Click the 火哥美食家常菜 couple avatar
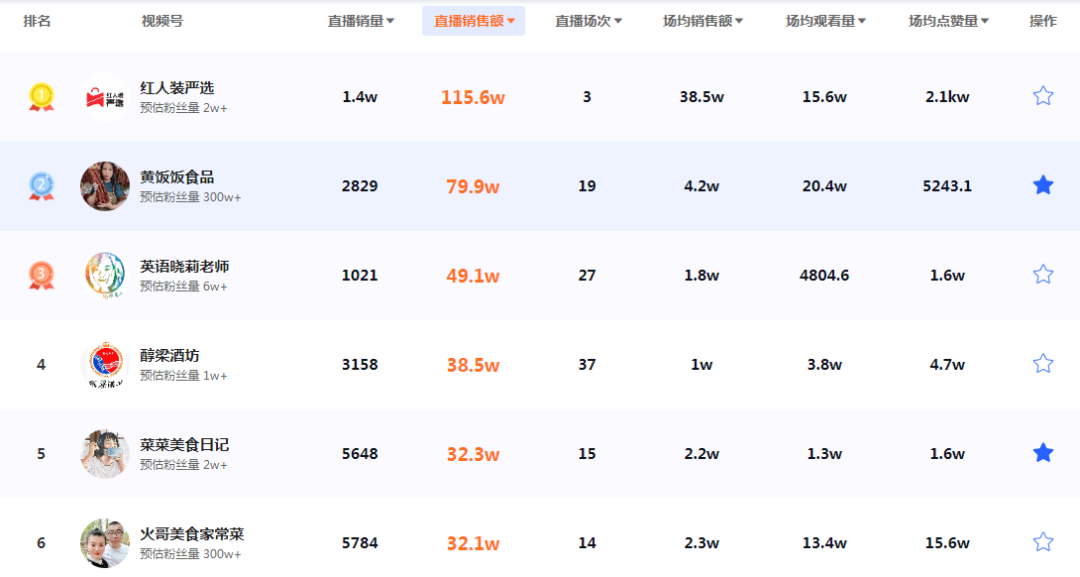Viewport: 1080px width, 577px height. (104, 541)
